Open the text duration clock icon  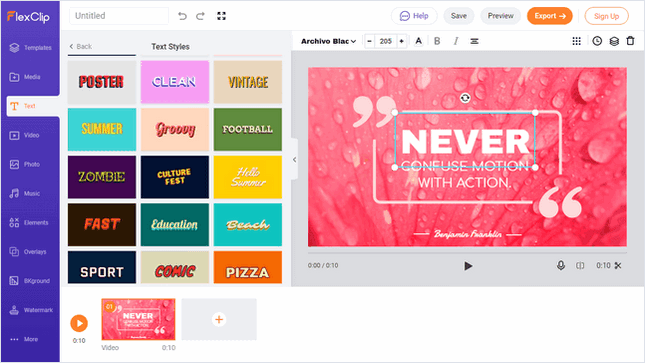pos(597,41)
